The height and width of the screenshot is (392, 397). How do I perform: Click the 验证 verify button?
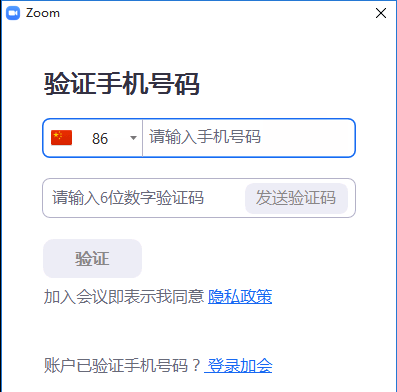point(93,258)
